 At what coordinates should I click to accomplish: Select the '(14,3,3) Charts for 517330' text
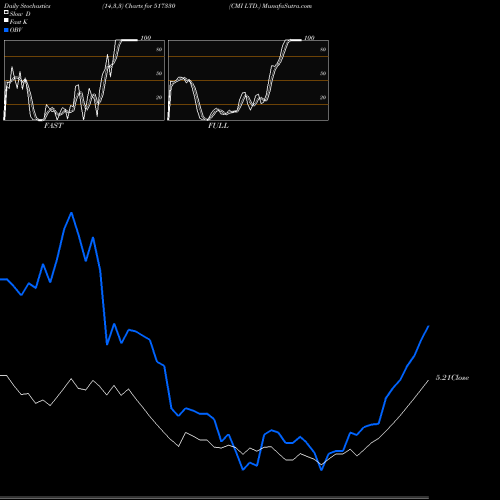click(x=139, y=6)
